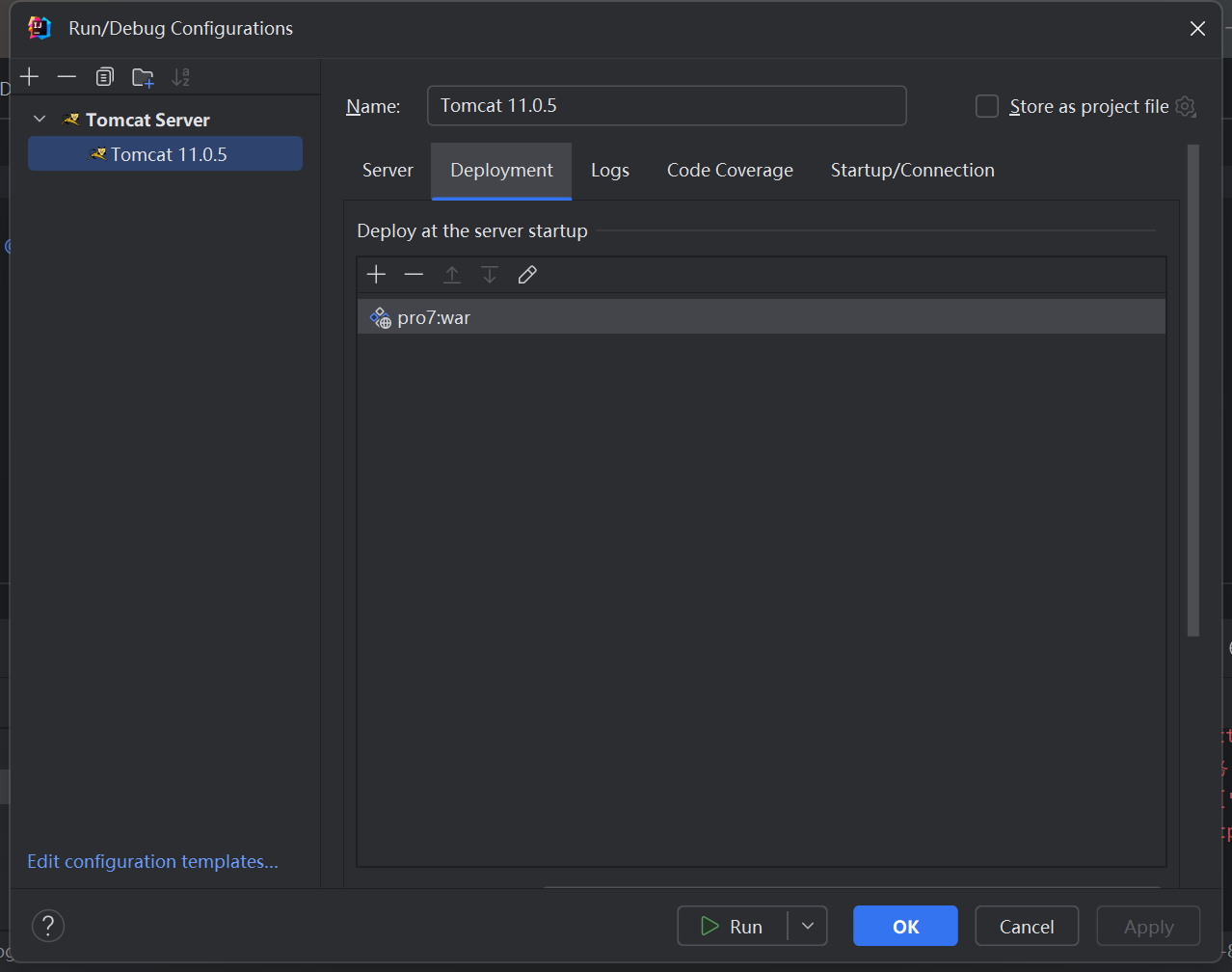Open the Code Coverage tab
1232x972 pixels.
pos(730,171)
